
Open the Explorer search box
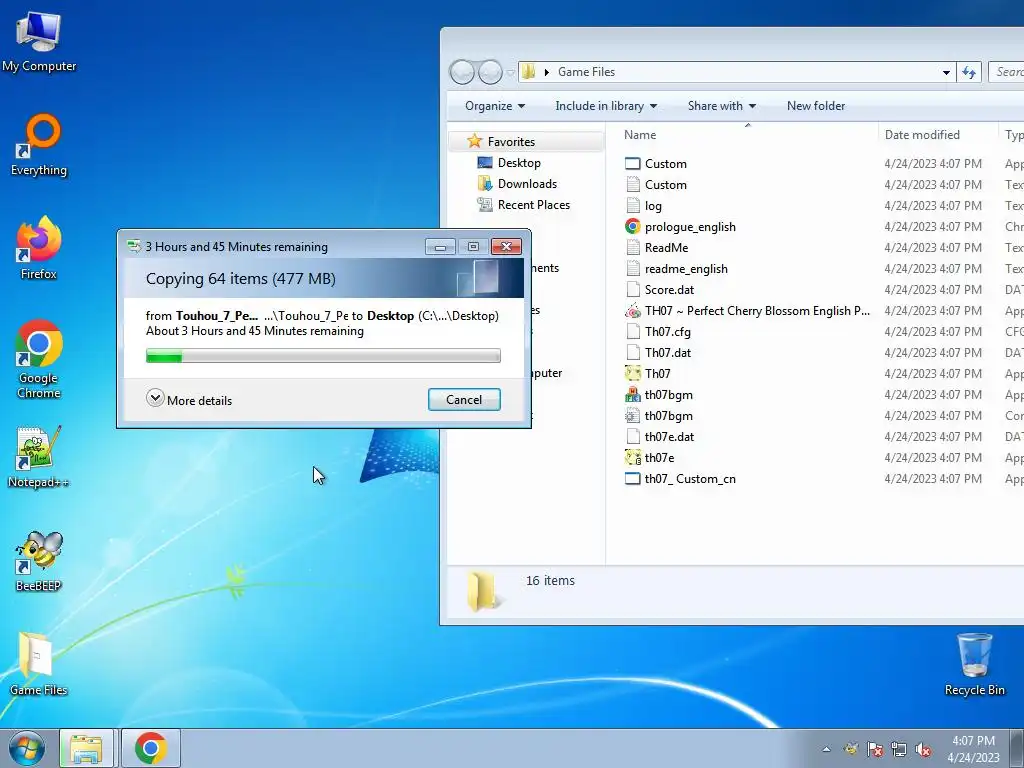click(x=1006, y=72)
